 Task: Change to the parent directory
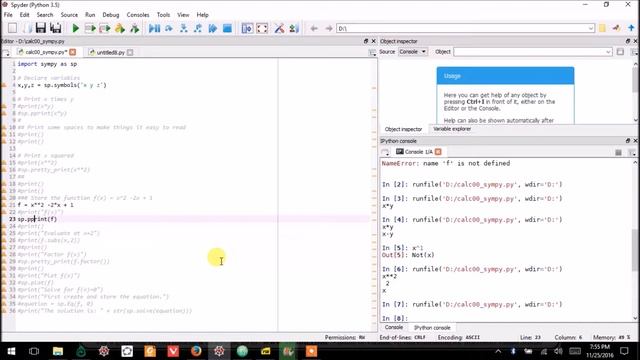631,28
